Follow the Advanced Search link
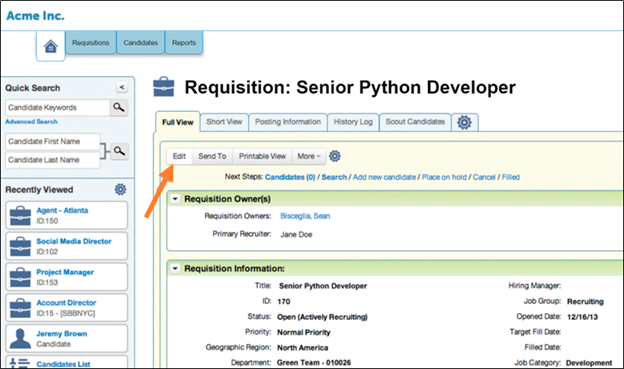This screenshot has height=369, width=624. pyautogui.click(x=31, y=121)
